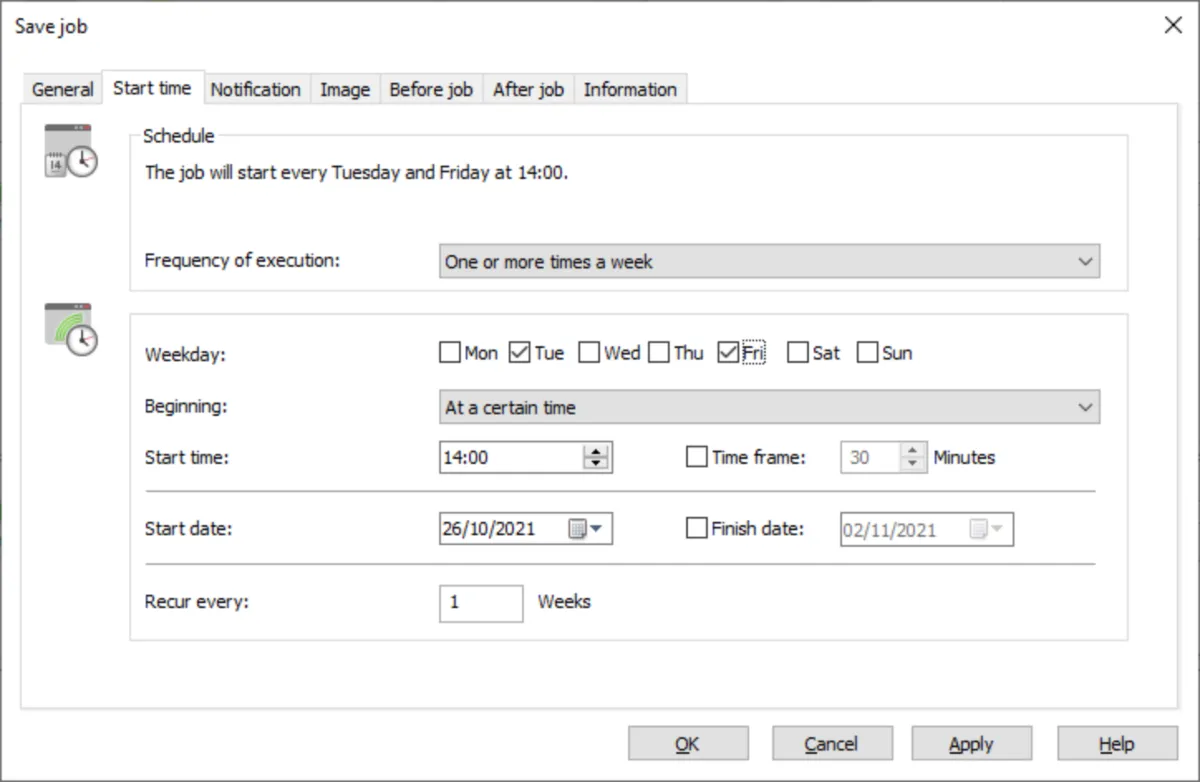This screenshot has height=782, width=1200.
Task: Switch to the Notification tab
Action: click(255, 89)
